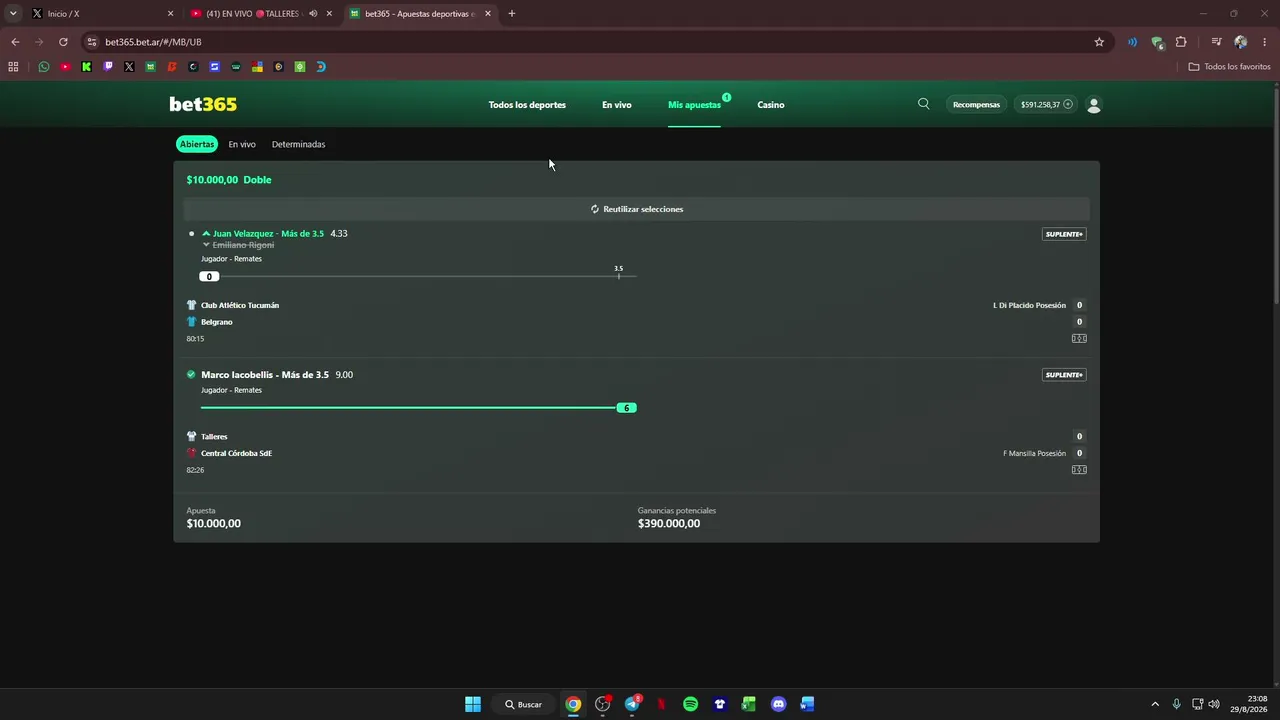Select the Determinadas filter
Image resolution: width=1280 pixels, height=720 pixels.
coord(298,144)
